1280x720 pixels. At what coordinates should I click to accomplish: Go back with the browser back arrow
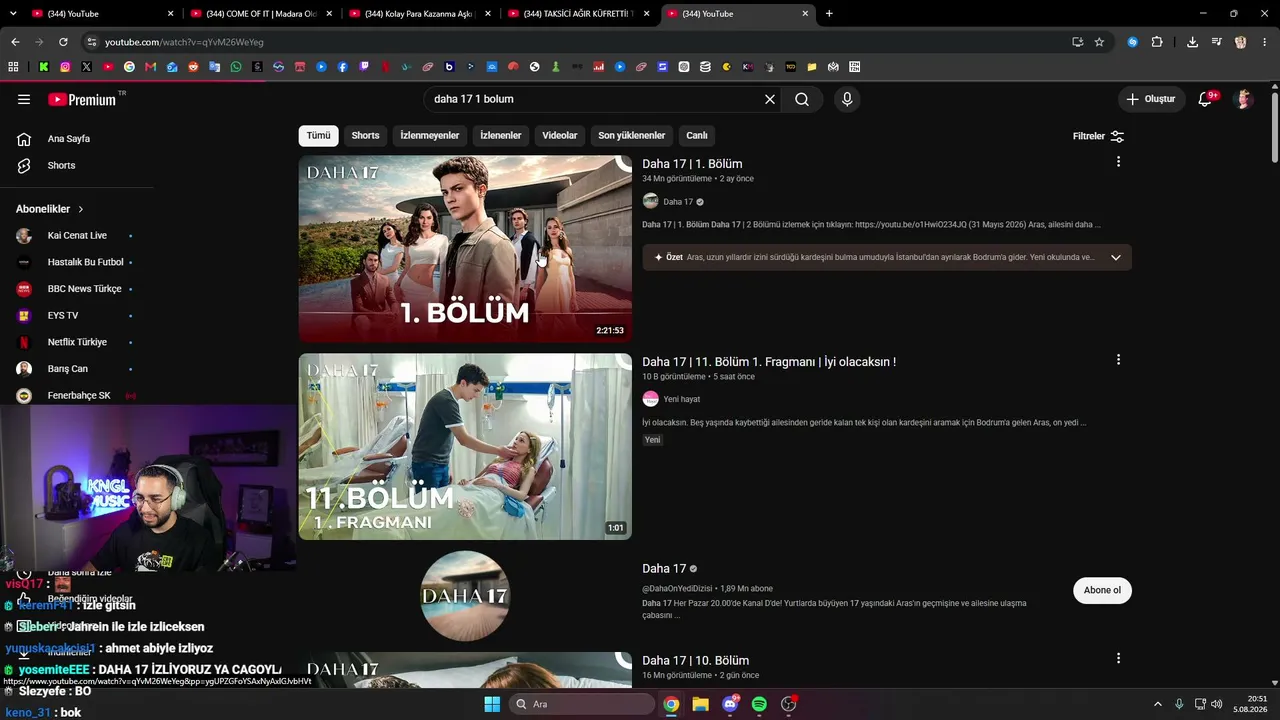15,42
